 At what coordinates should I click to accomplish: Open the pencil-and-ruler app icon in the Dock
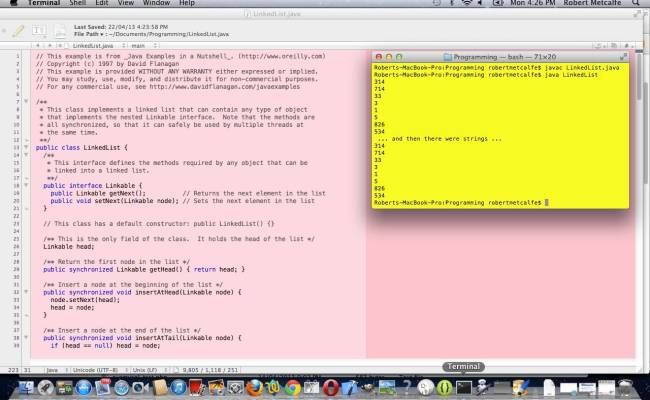(x=521, y=388)
